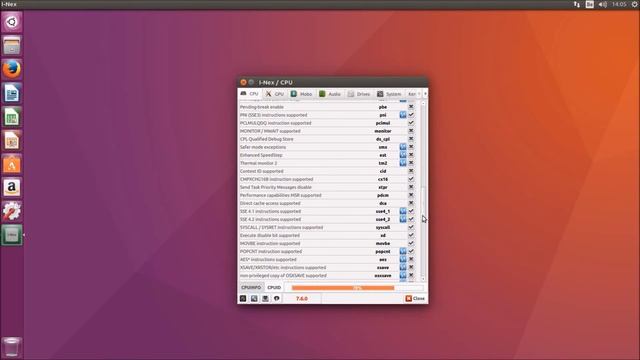The image size is (640, 360).
Task: Open the session gear menu in top panel
Action: coord(635,4)
